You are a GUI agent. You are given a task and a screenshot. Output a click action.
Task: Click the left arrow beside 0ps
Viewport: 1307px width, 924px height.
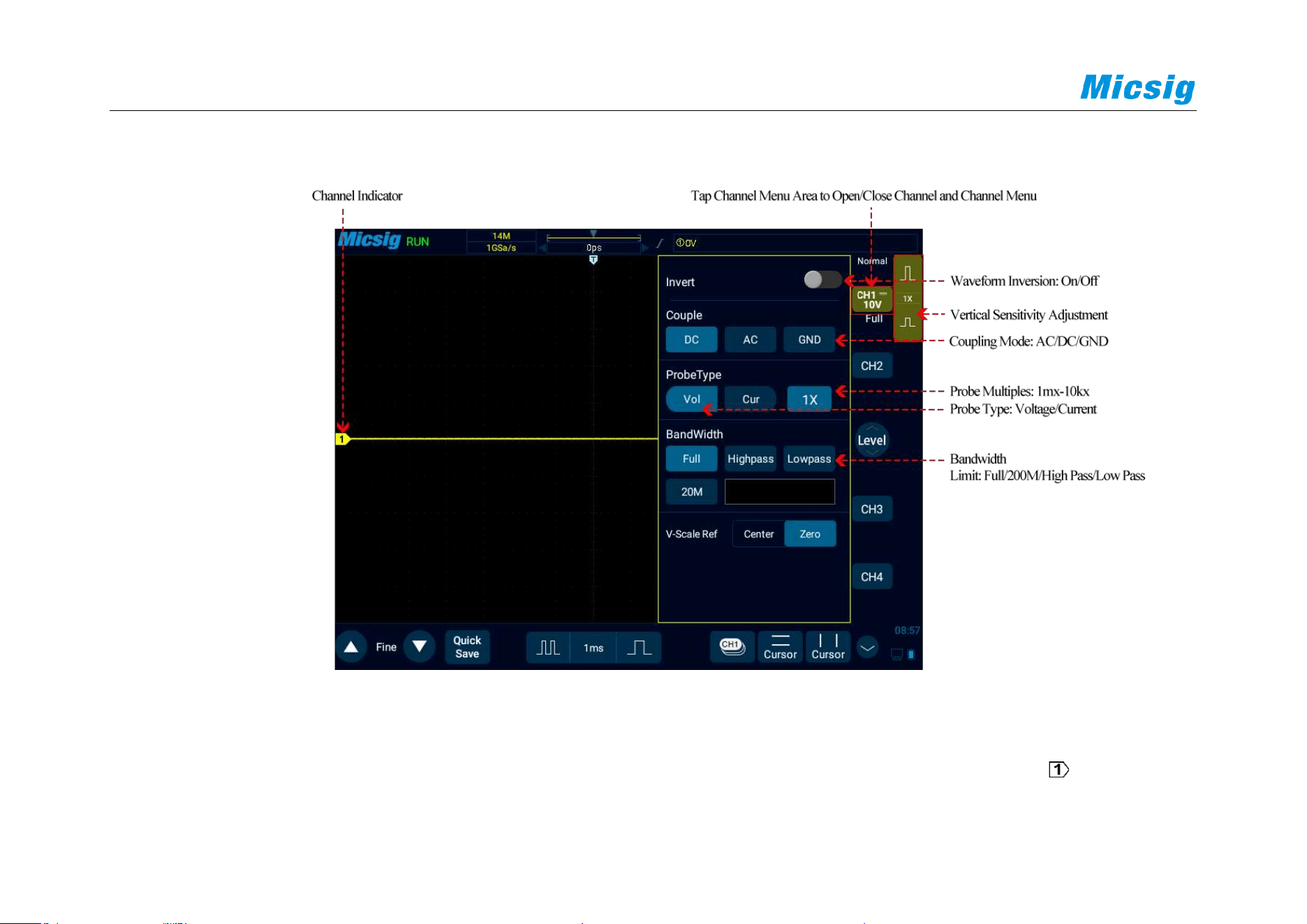(x=542, y=248)
